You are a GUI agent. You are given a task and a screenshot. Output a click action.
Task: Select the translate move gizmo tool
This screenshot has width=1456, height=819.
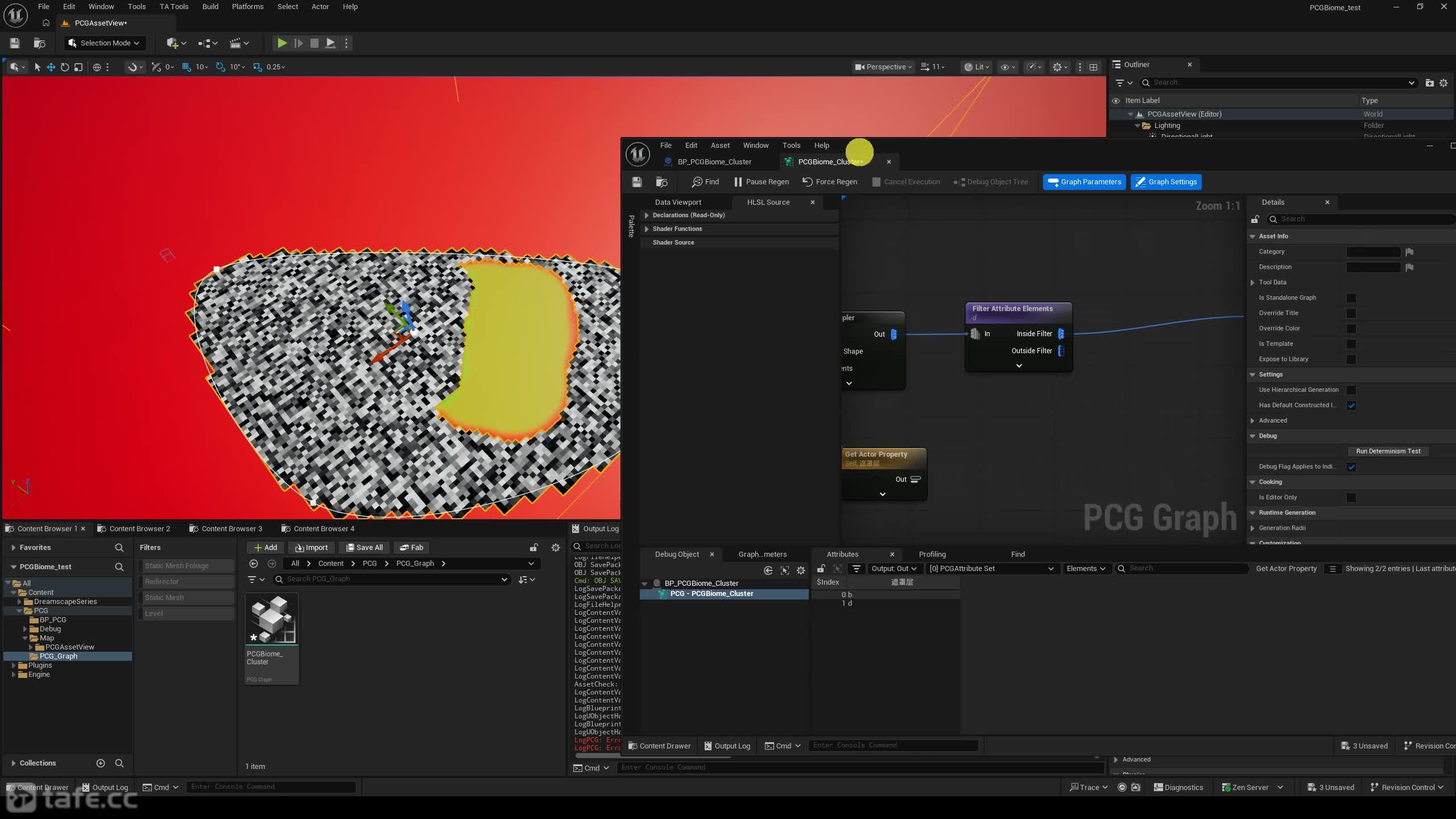point(51,67)
